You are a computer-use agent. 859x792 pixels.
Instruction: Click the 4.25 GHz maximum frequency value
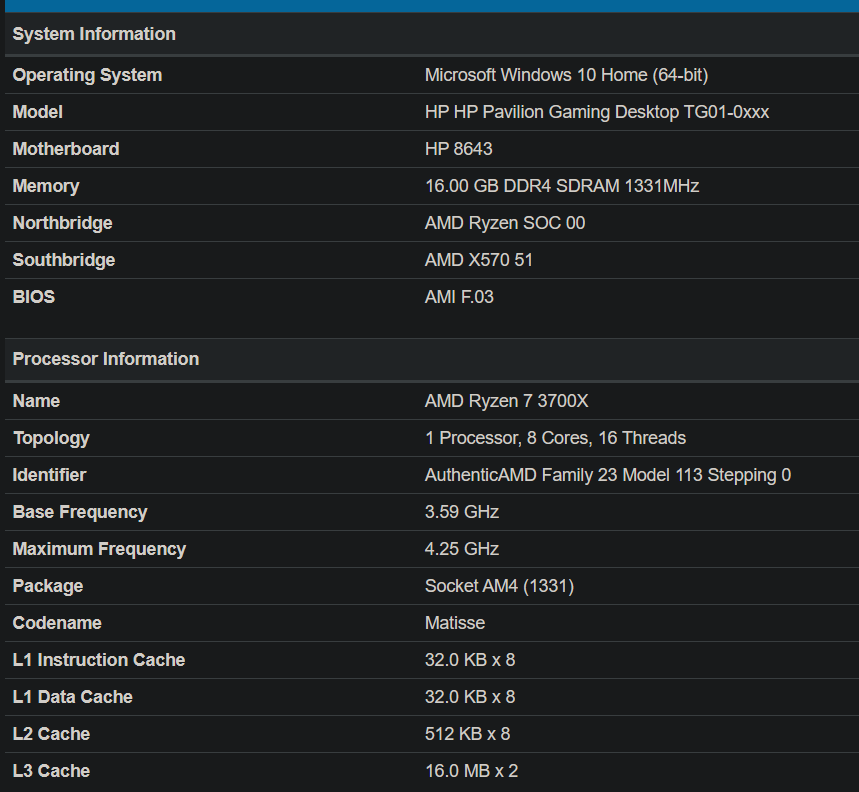coord(462,549)
